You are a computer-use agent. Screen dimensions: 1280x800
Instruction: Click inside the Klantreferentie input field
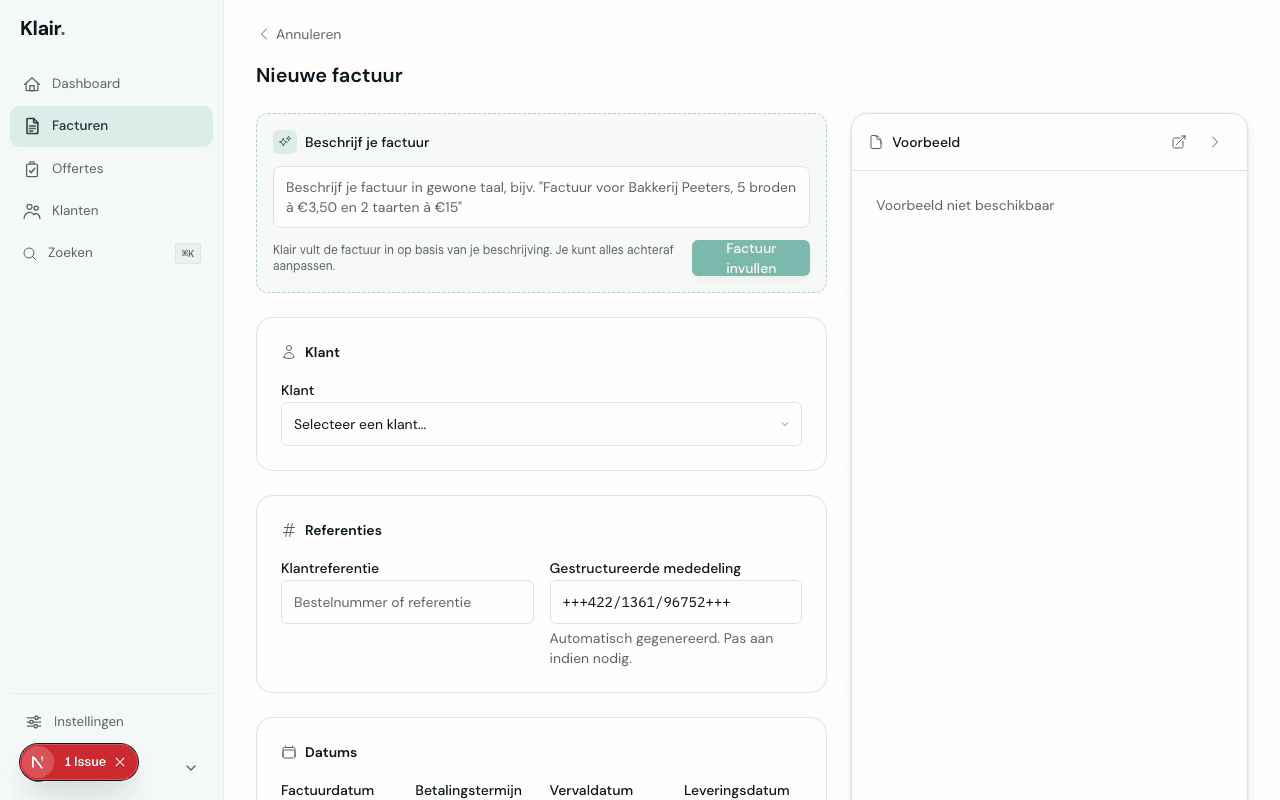pyautogui.click(x=407, y=602)
